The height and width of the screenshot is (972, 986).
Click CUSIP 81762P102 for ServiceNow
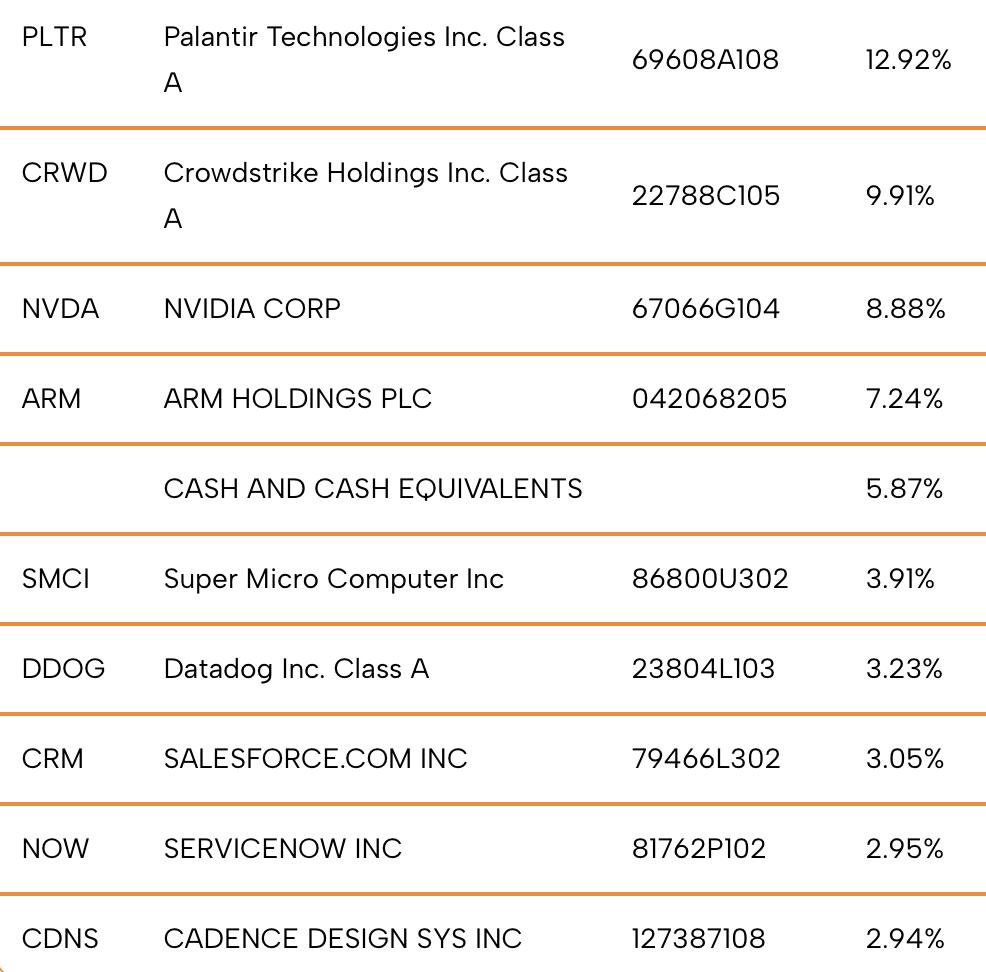pyautogui.click(x=699, y=848)
